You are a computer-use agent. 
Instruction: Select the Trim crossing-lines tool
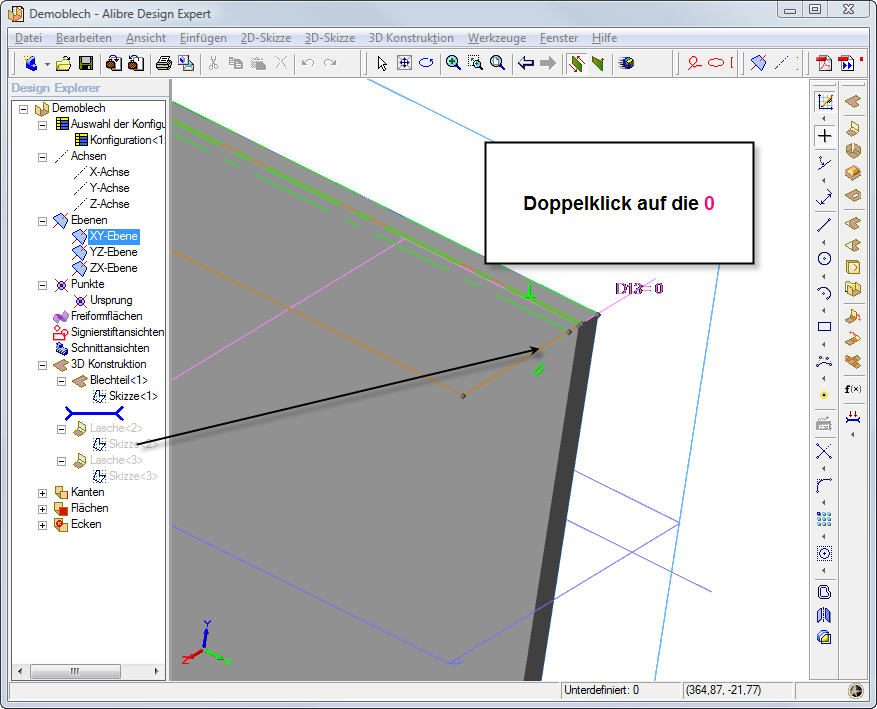[824, 451]
